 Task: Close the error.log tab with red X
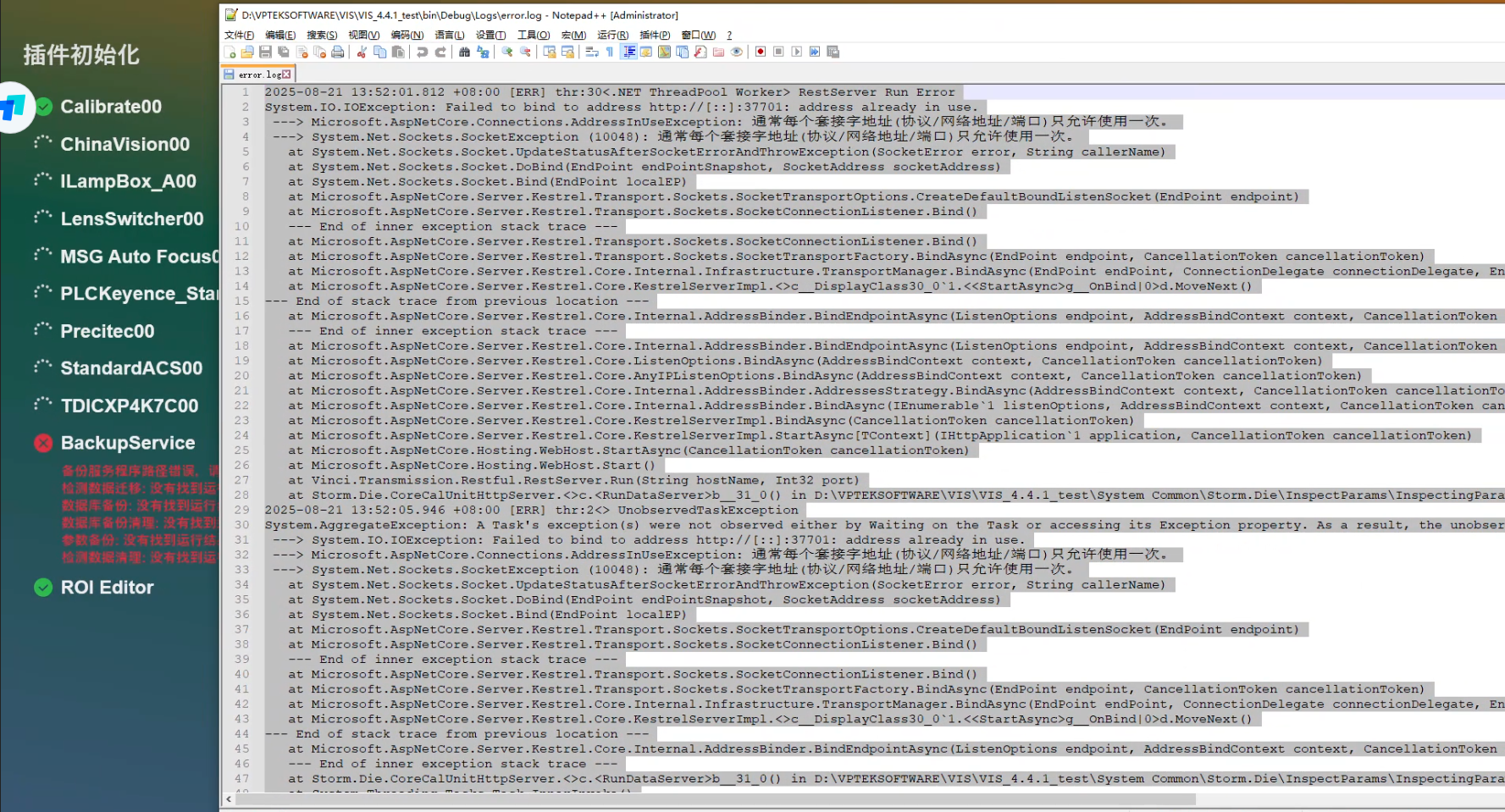click(x=286, y=75)
